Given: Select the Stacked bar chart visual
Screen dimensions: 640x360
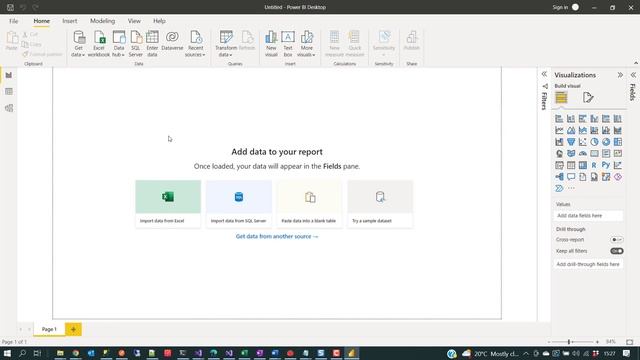Looking at the screenshot, I should pyautogui.click(x=559, y=119).
